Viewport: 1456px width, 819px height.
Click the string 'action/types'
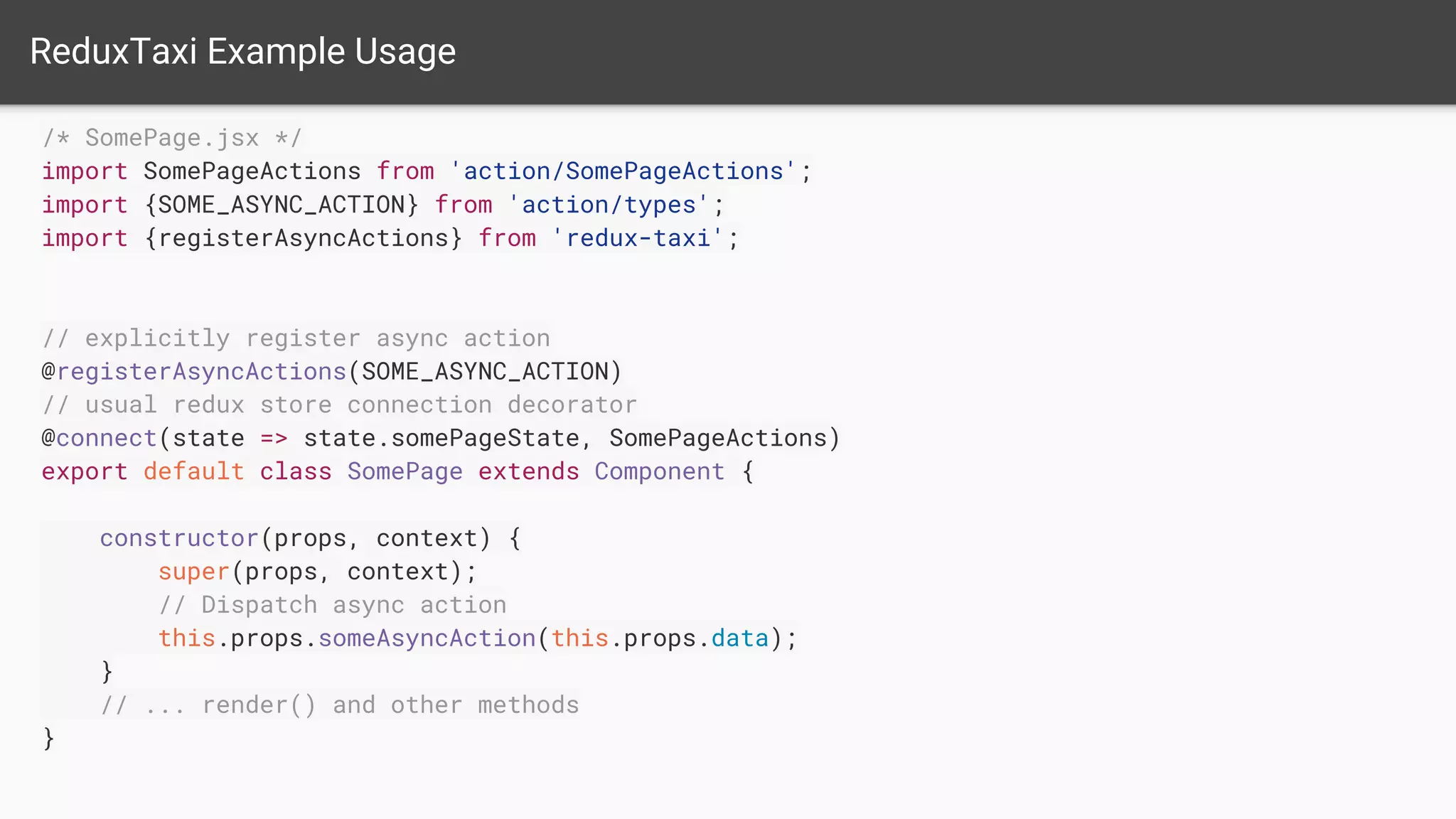pyautogui.click(x=609, y=205)
